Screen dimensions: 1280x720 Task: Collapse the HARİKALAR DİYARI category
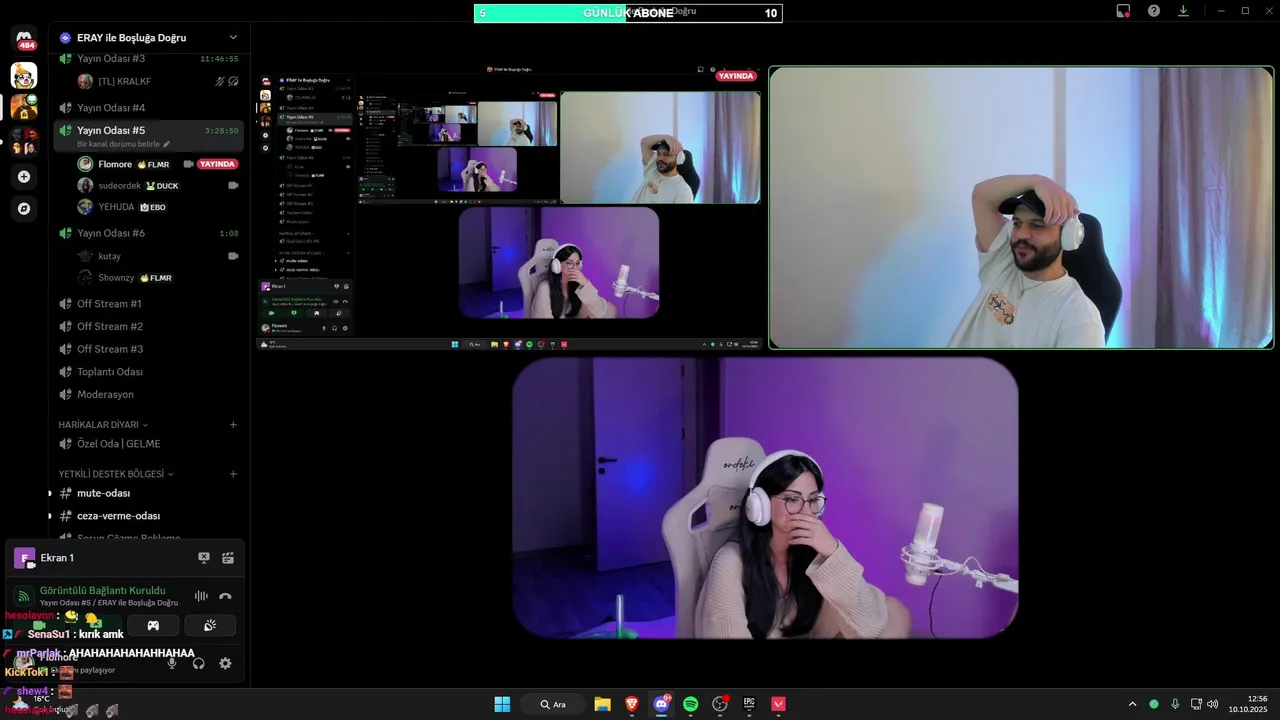coord(103,425)
